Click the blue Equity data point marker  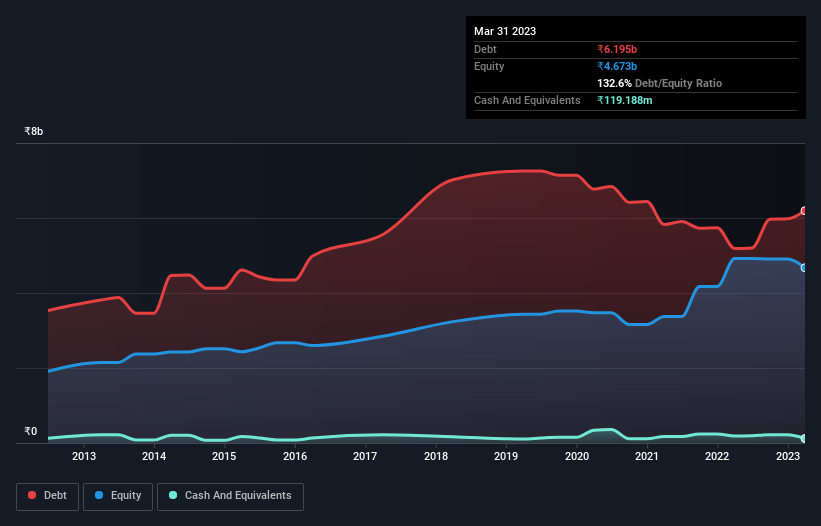[804, 268]
